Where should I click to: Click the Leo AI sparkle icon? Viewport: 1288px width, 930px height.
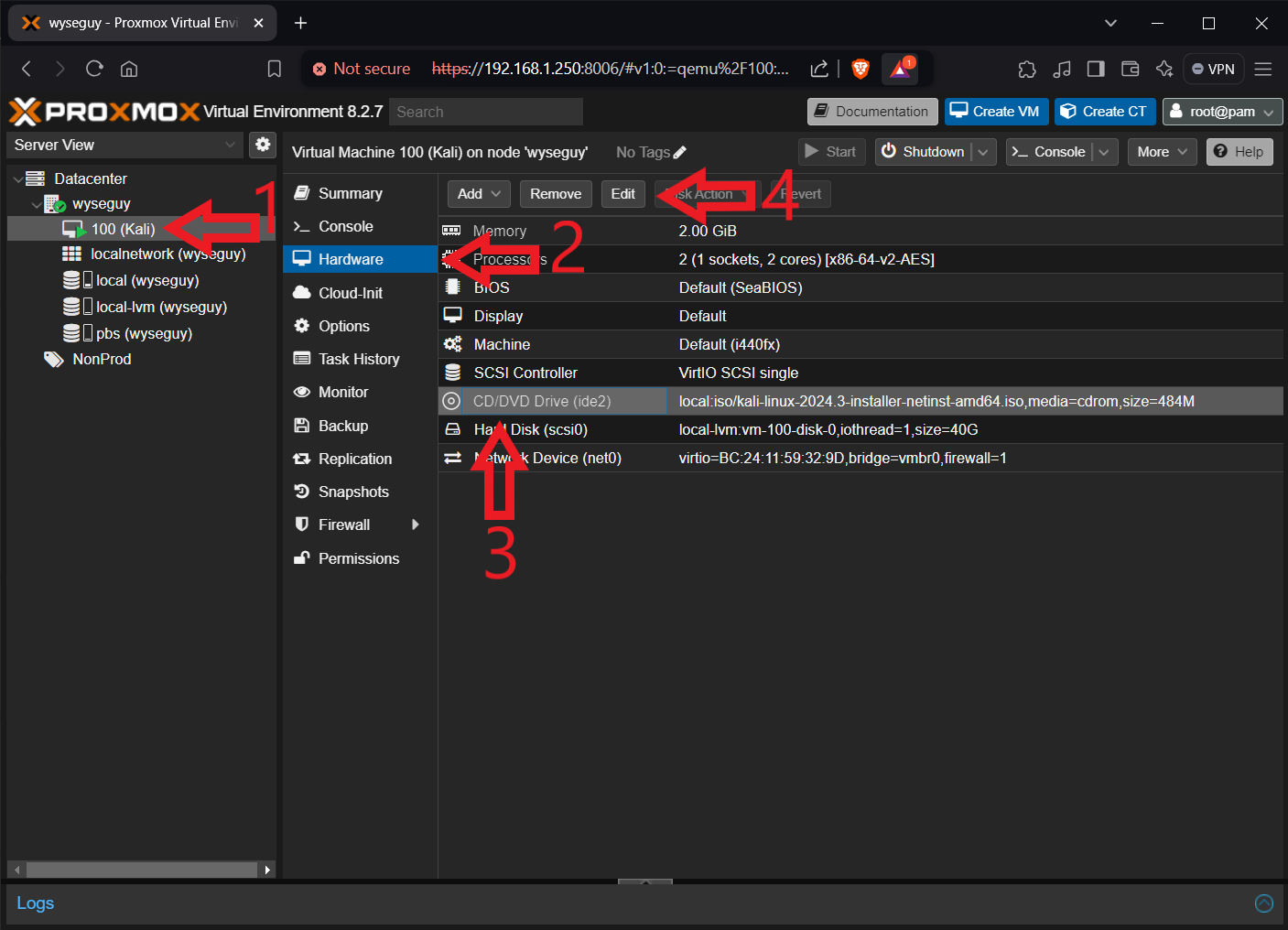1164,69
